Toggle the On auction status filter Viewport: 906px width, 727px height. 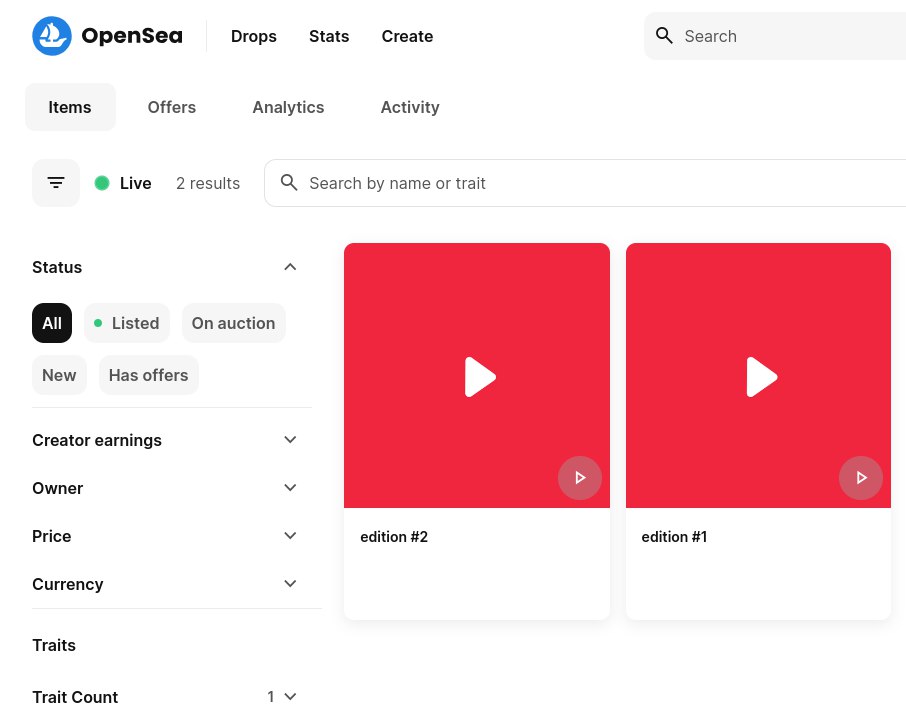(x=233, y=323)
